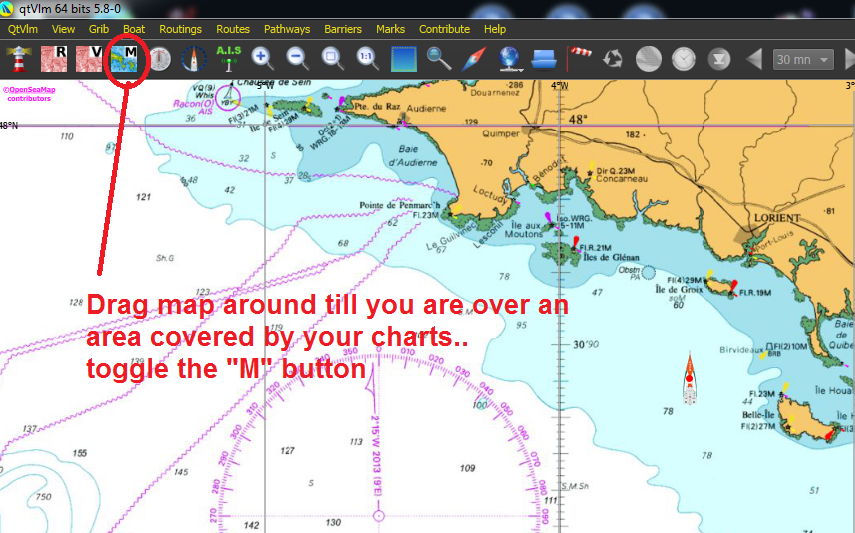The image size is (855, 533).
Task: Toggle the "R" raster chart button
Action: 54,58
